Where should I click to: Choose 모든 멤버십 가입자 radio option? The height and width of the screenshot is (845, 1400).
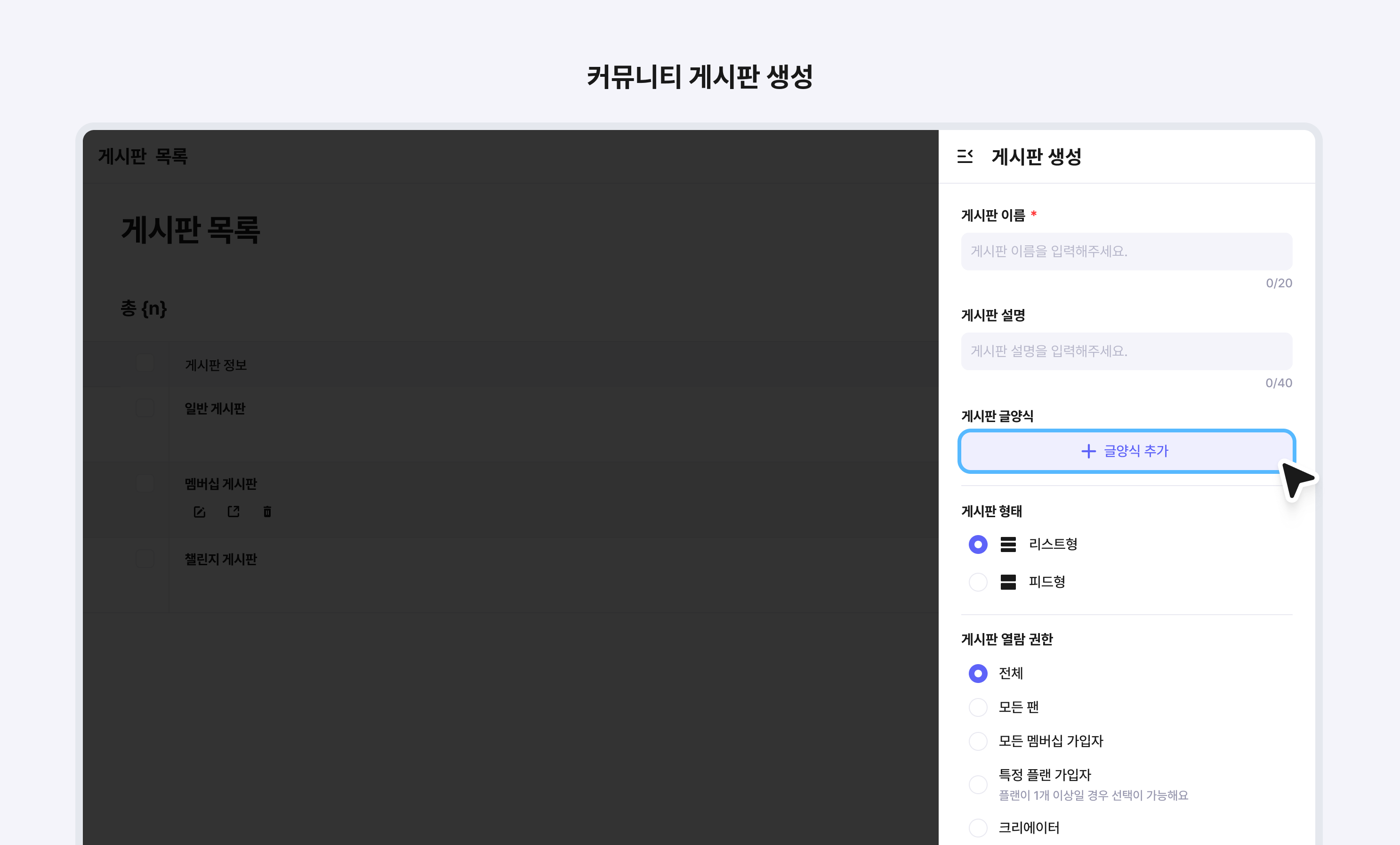coord(978,741)
